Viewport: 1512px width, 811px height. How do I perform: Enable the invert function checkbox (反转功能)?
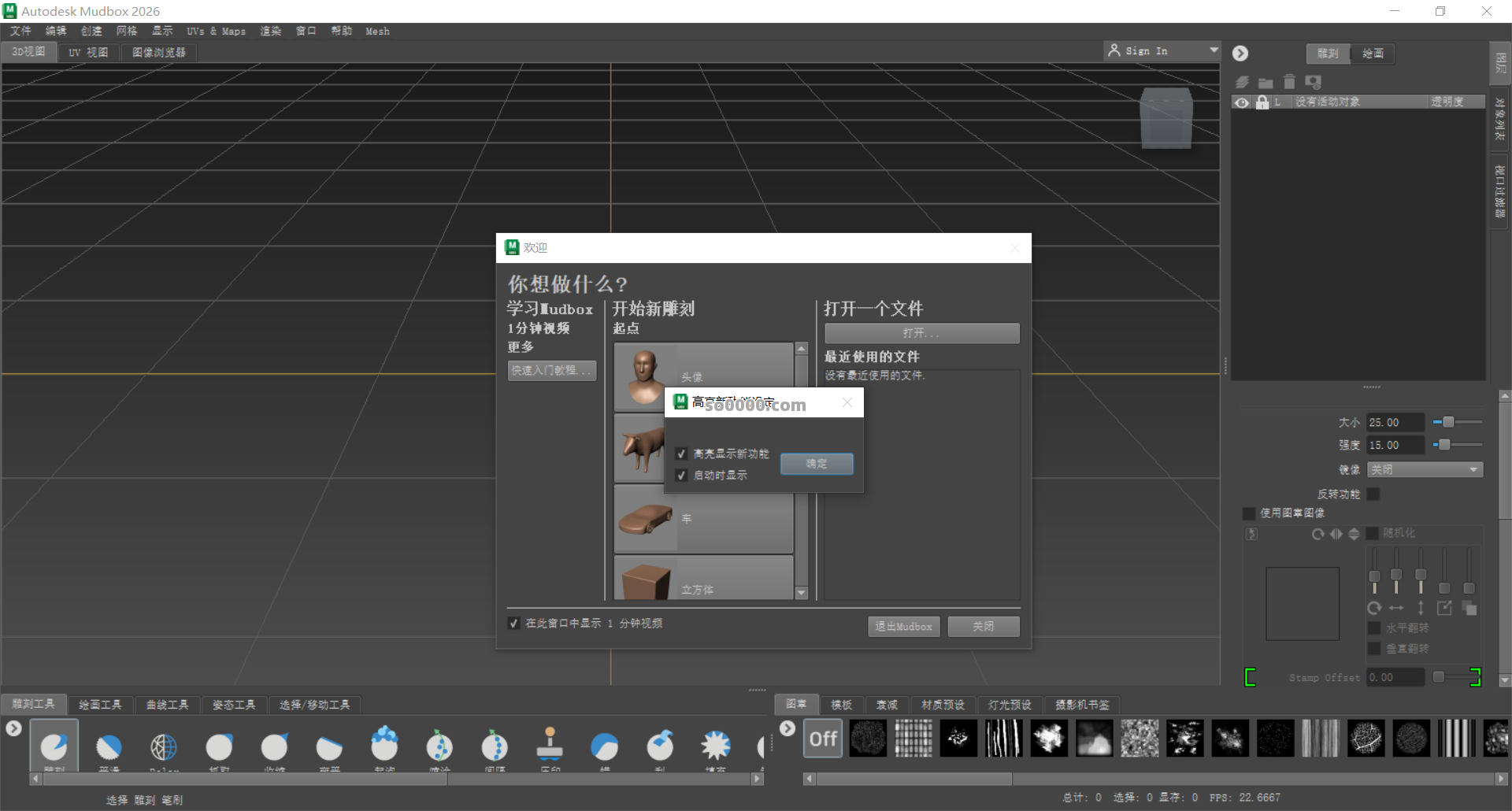click(x=1373, y=494)
